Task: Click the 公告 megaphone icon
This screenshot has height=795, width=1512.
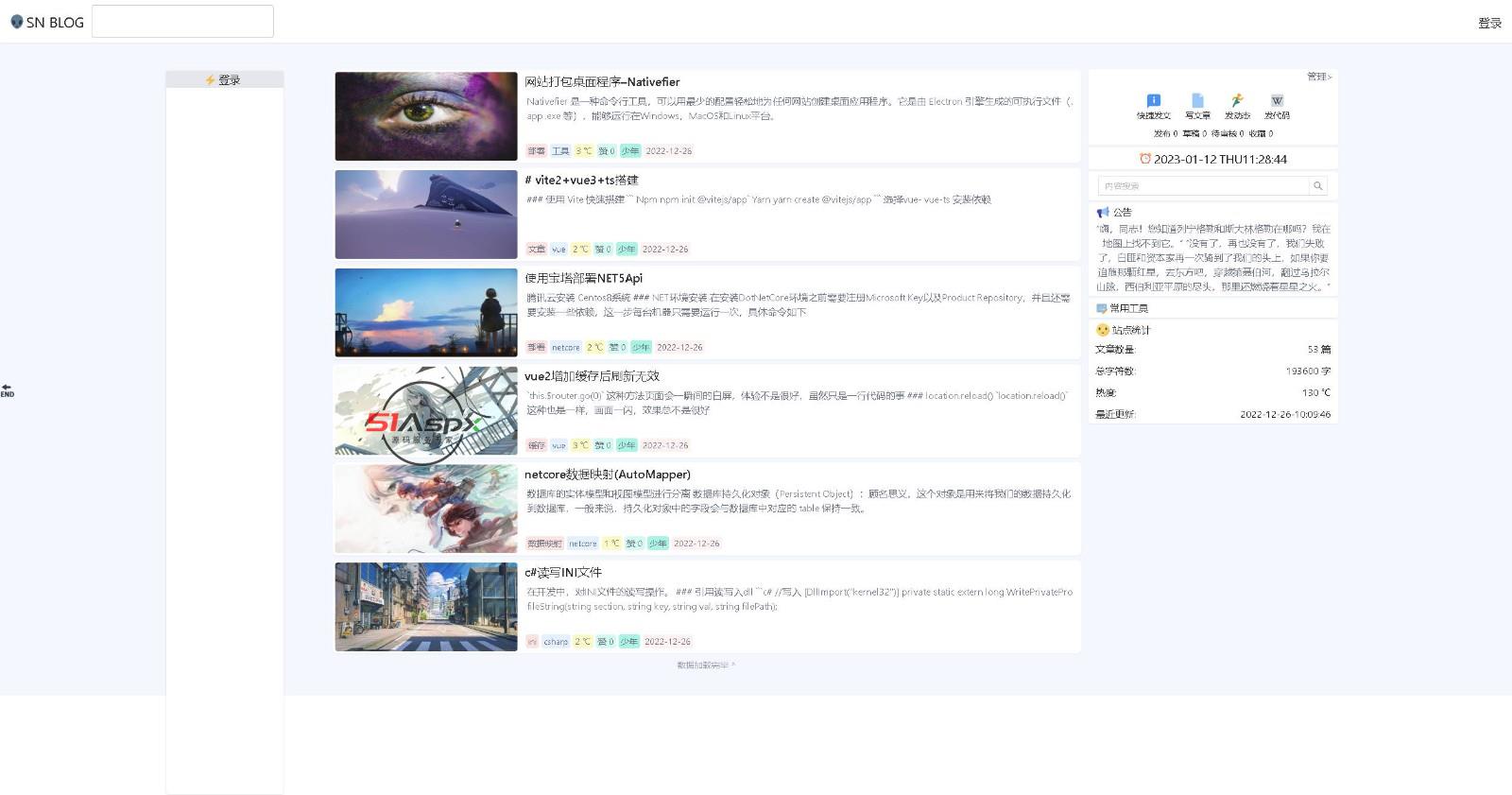Action: click(x=1102, y=213)
